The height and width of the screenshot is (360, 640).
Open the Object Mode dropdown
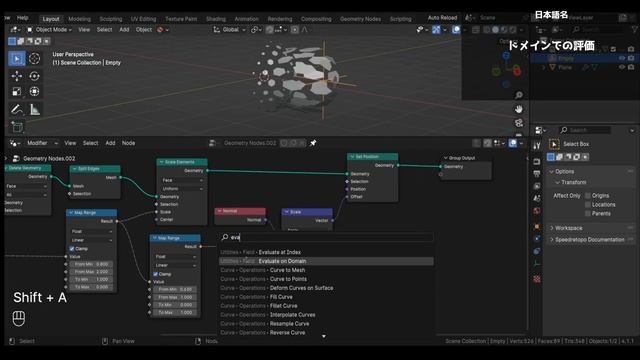[x=49, y=30]
